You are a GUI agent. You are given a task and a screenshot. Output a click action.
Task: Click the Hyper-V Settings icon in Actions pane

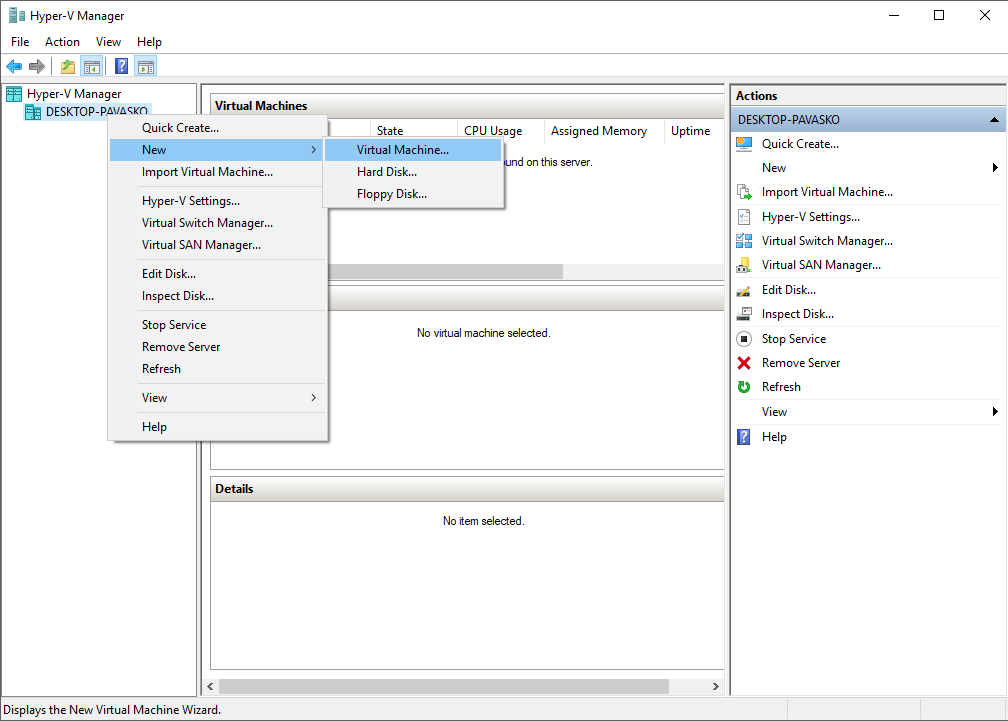tap(744, 217)
